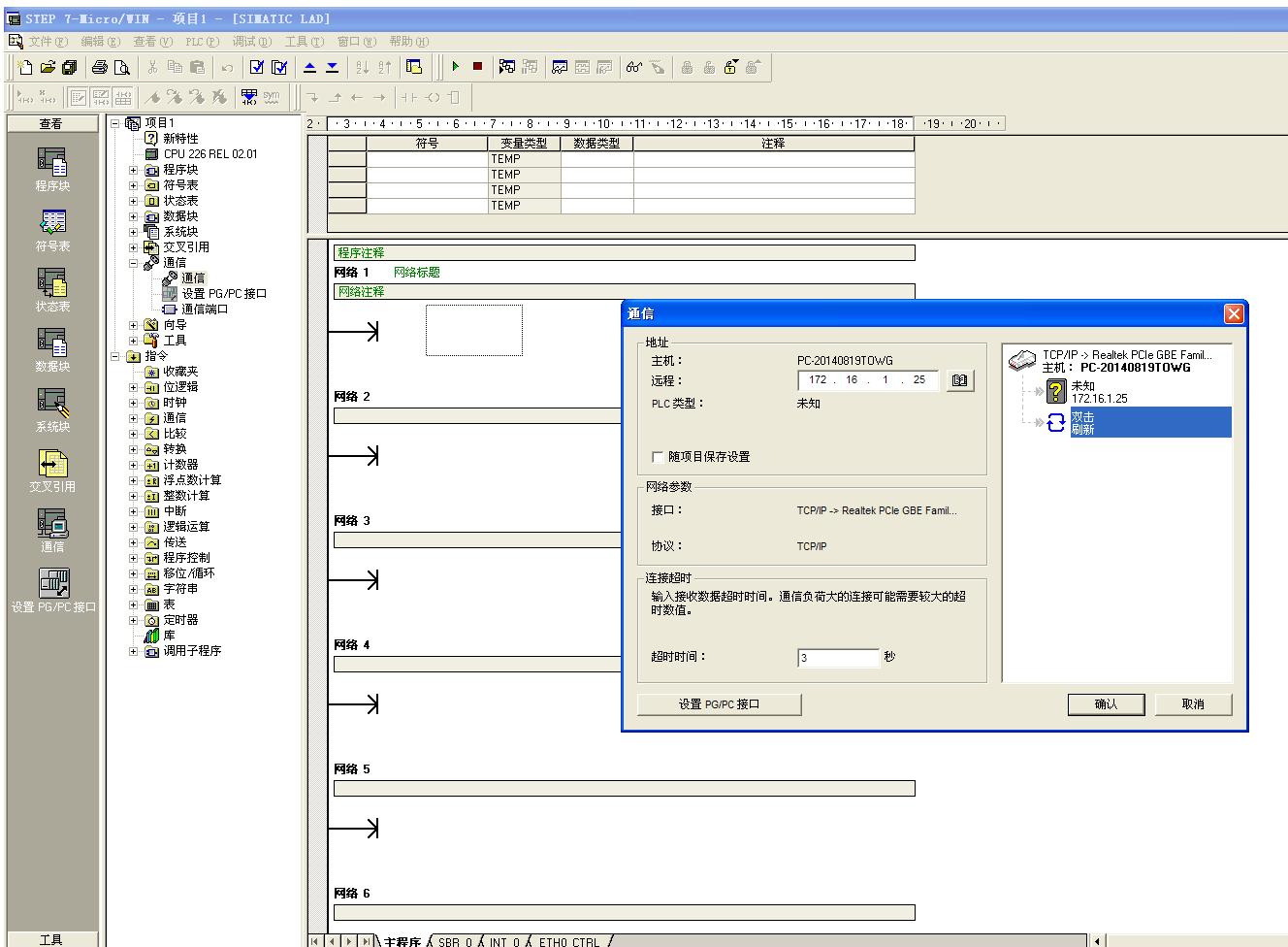This screenshot has height=947, width=1288.
Task: Enable the 随项目保存设置 checkbox
Action: tap(659, 457)
